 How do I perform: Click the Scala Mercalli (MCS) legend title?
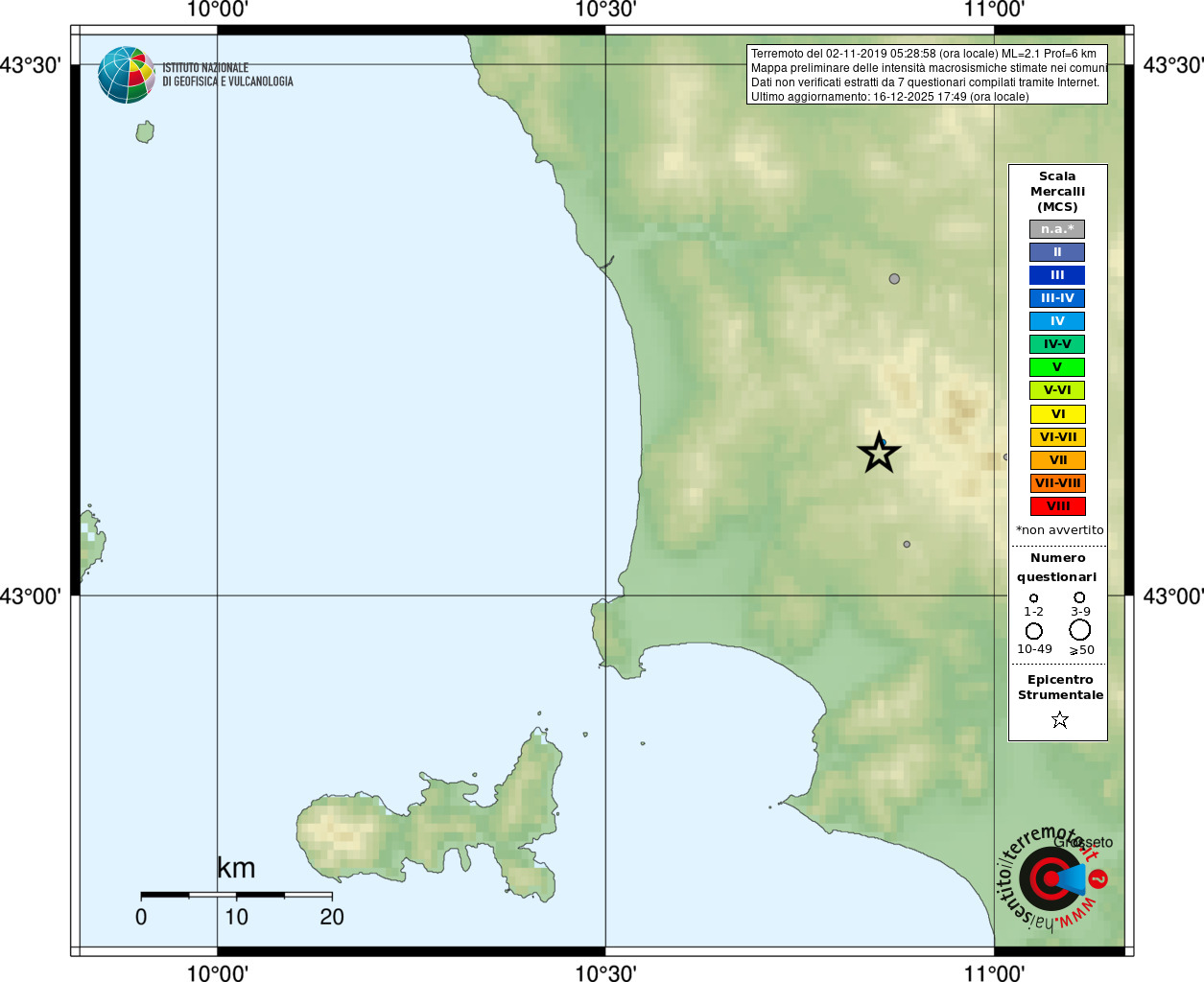[1057, 192]
